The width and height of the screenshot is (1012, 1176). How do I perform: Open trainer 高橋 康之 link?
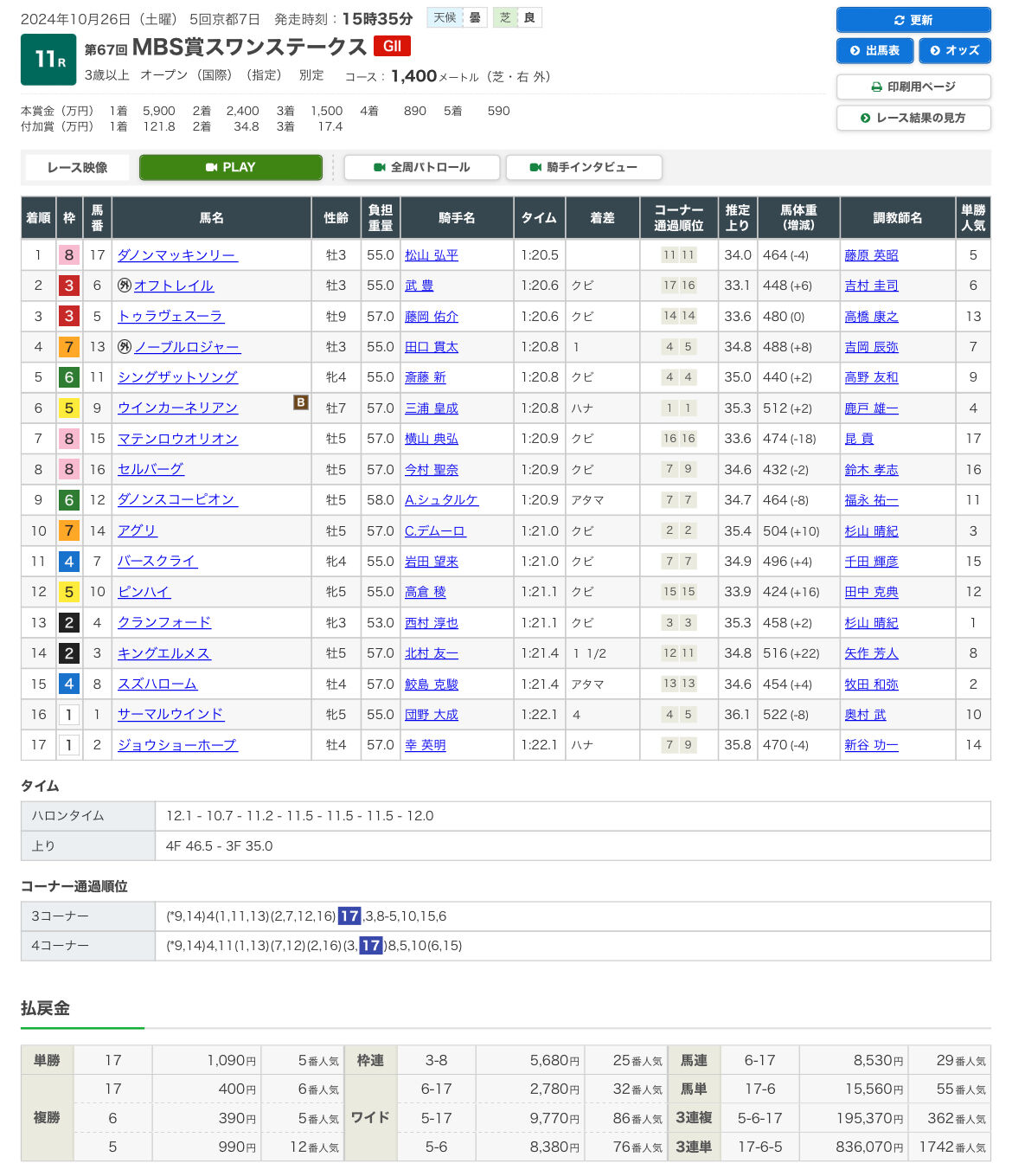872,317
